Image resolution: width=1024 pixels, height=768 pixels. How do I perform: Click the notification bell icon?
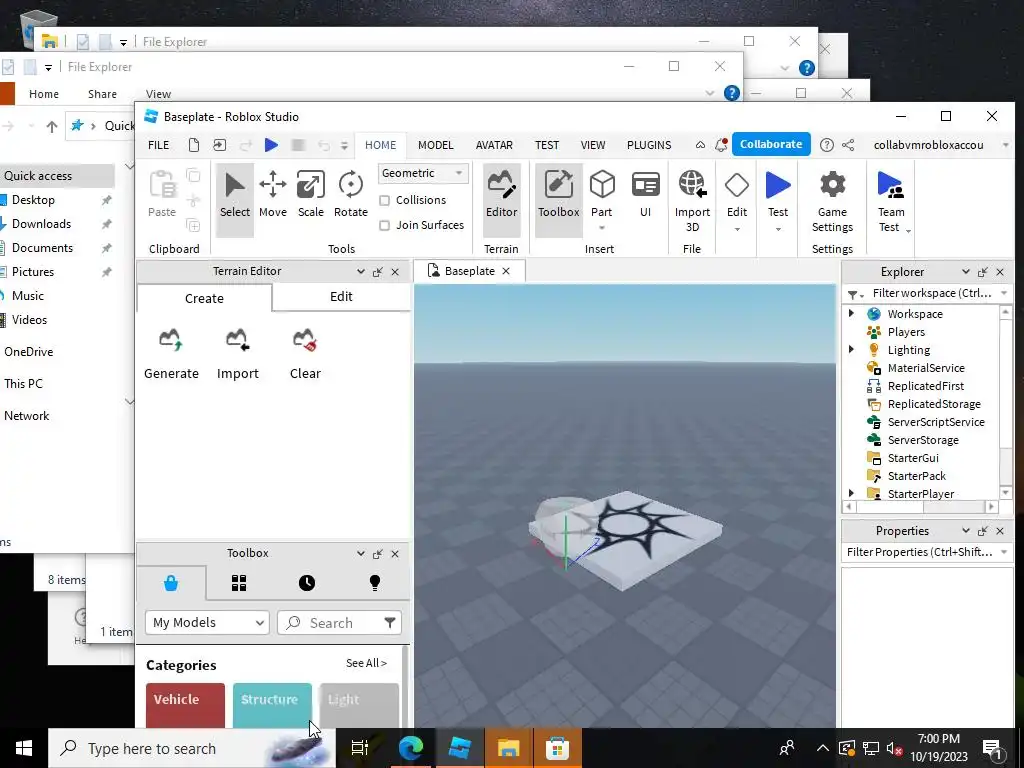click(x=721, y=145)
